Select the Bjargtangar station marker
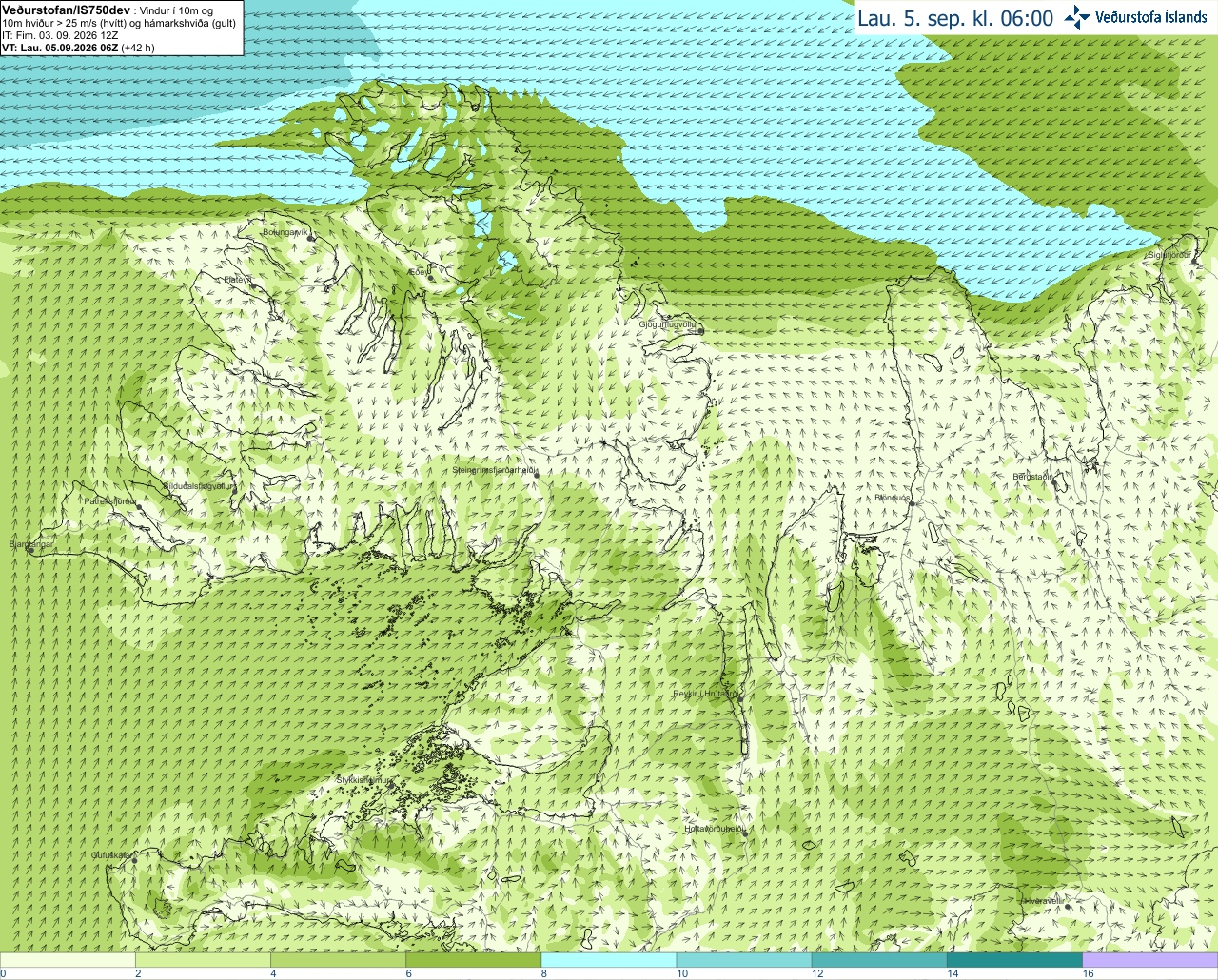The height and width of the screenshot is (980, 1218). coord(29,550)
